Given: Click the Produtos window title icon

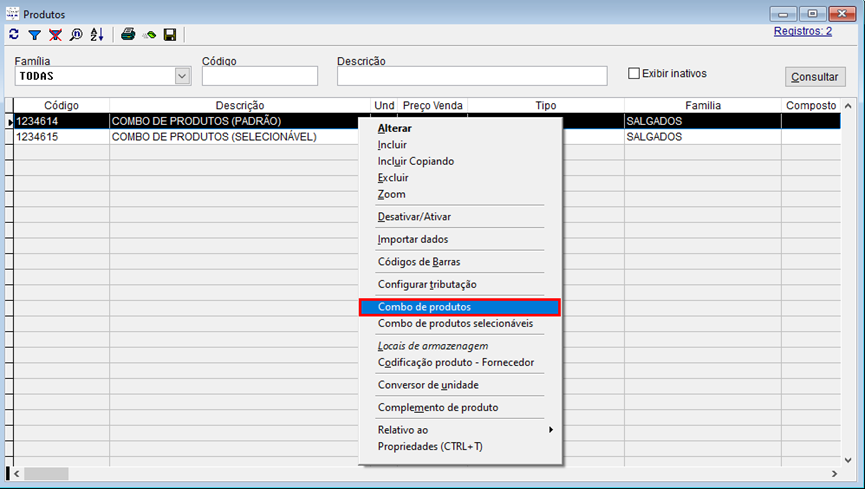Looking at the screenshot, I should pyautogui.click(x=12, y=13).
